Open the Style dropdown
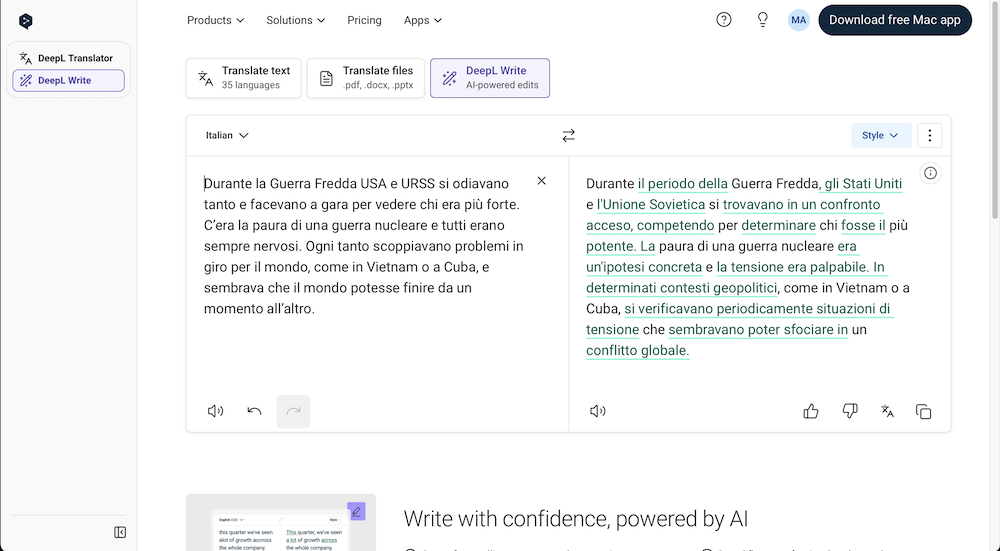1000x551 pixels. coord(881,135)
